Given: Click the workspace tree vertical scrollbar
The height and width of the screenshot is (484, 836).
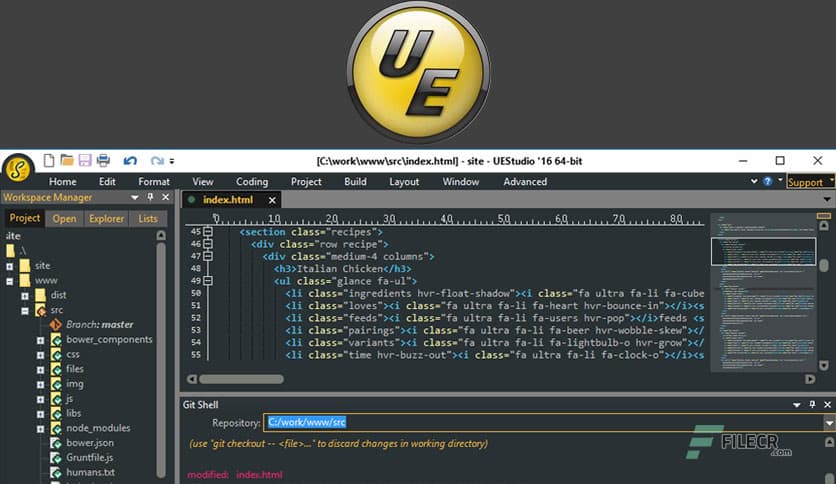Looking at the screenshot, I should 161,360.
